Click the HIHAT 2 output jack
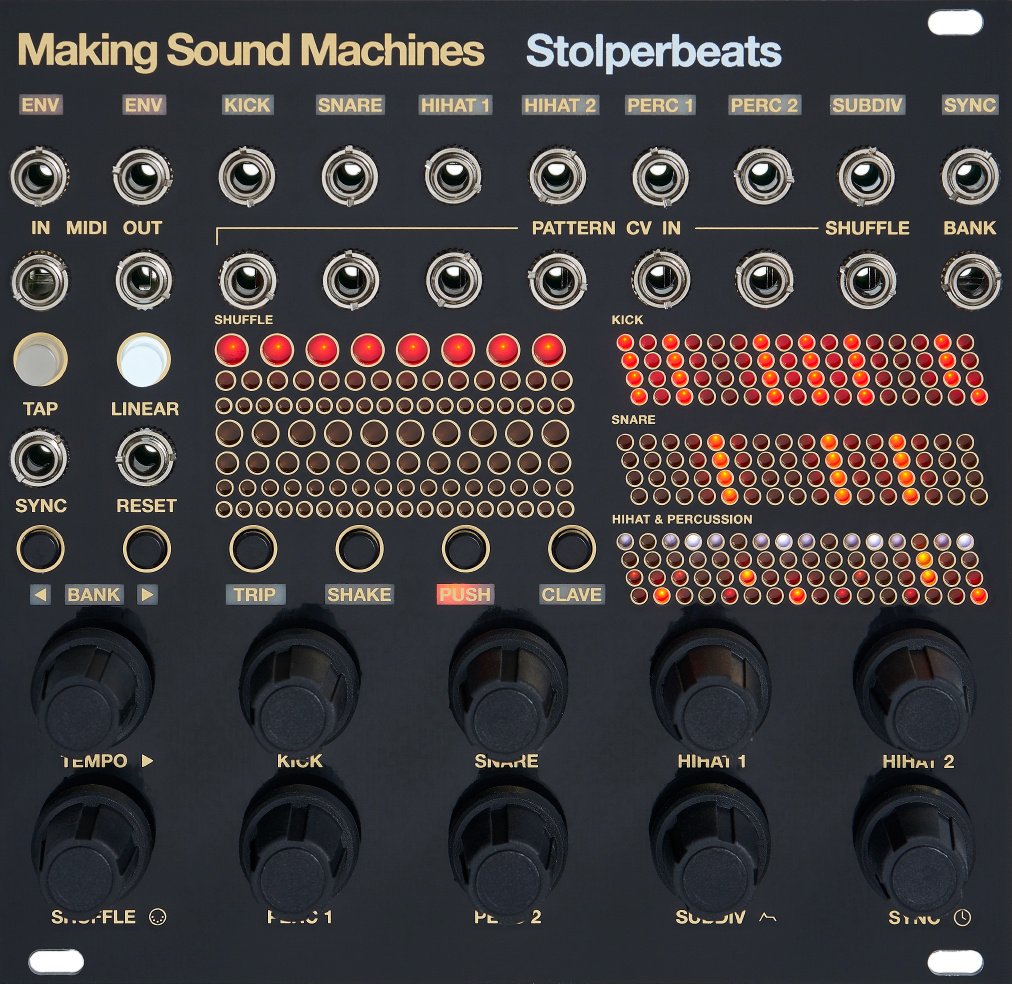Image resolution: width=1012 pixels, height=984 pixels. pos(557,176)
